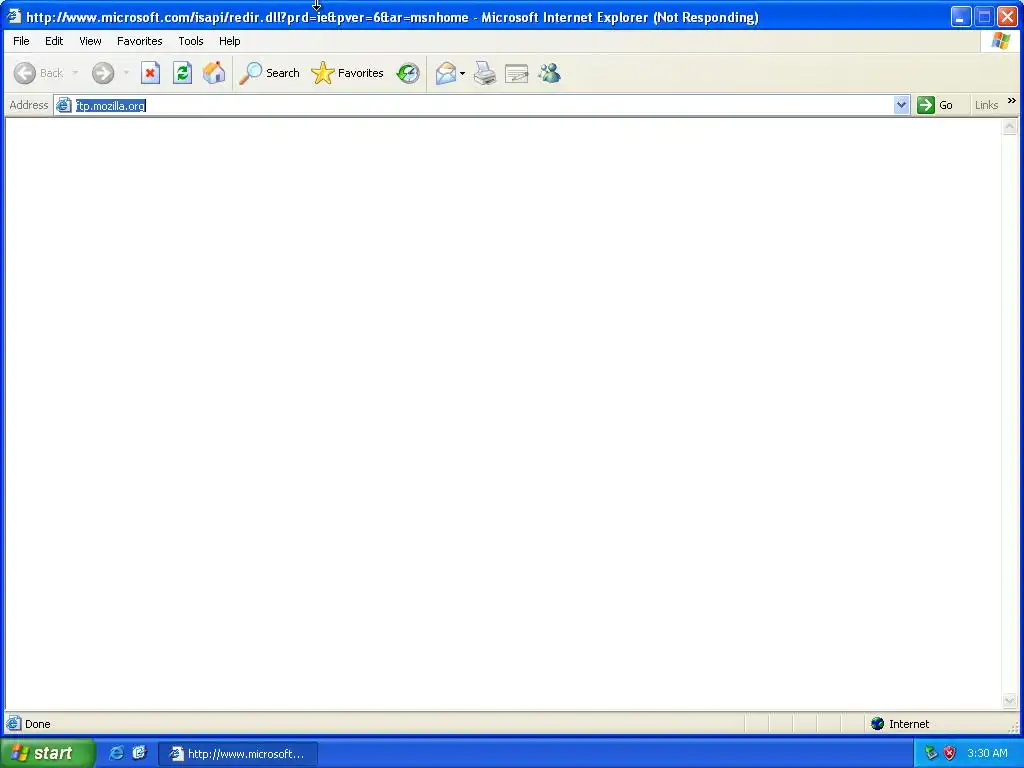Image resolution: width=1024 pixels, height=768 pixels.
Task: Refresh the page with the green arrows icon
Action: point(182,73)
